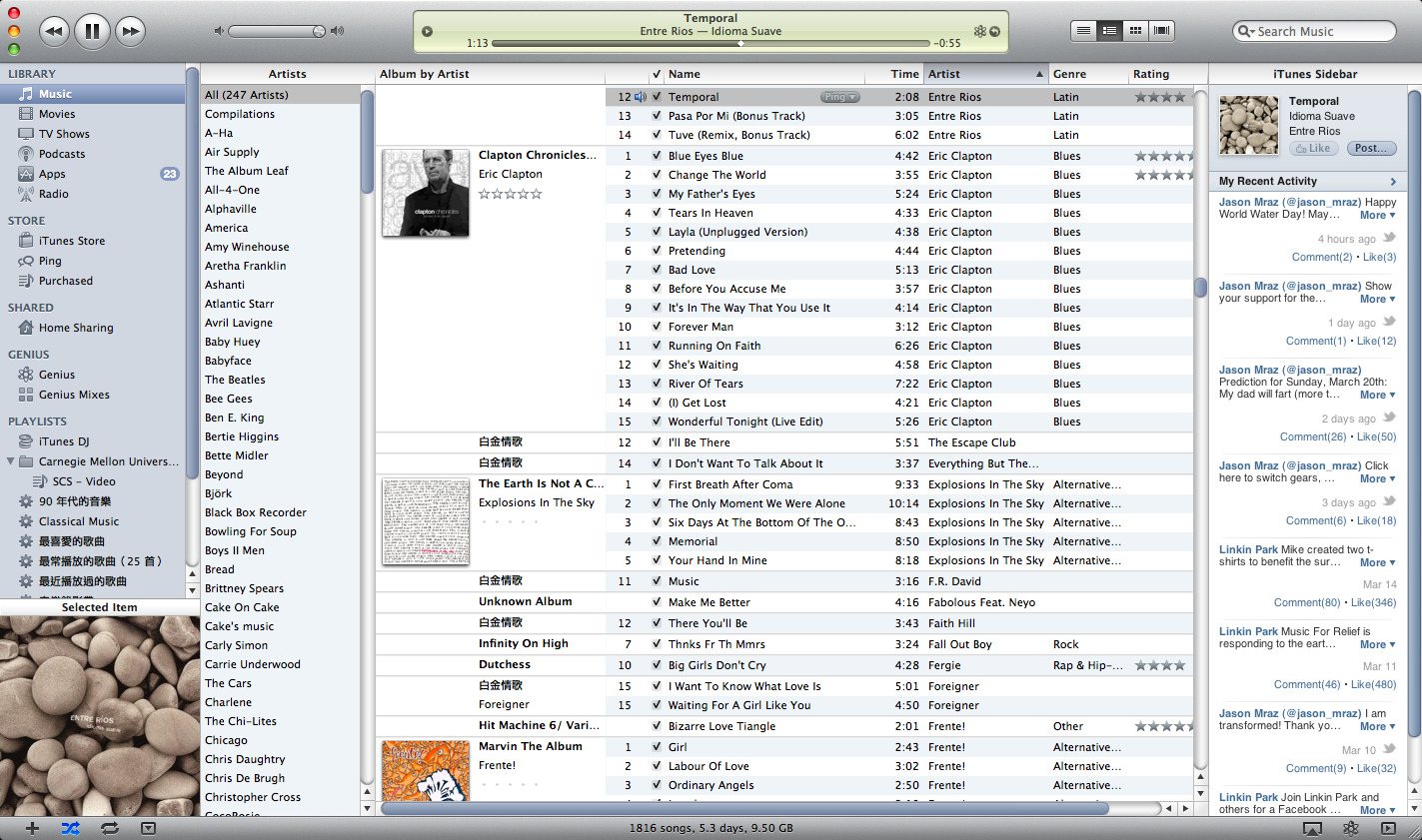Uncheck the song First Breath After Coma
Viewport: 1422px width, 840px height.
coord(657,484)
